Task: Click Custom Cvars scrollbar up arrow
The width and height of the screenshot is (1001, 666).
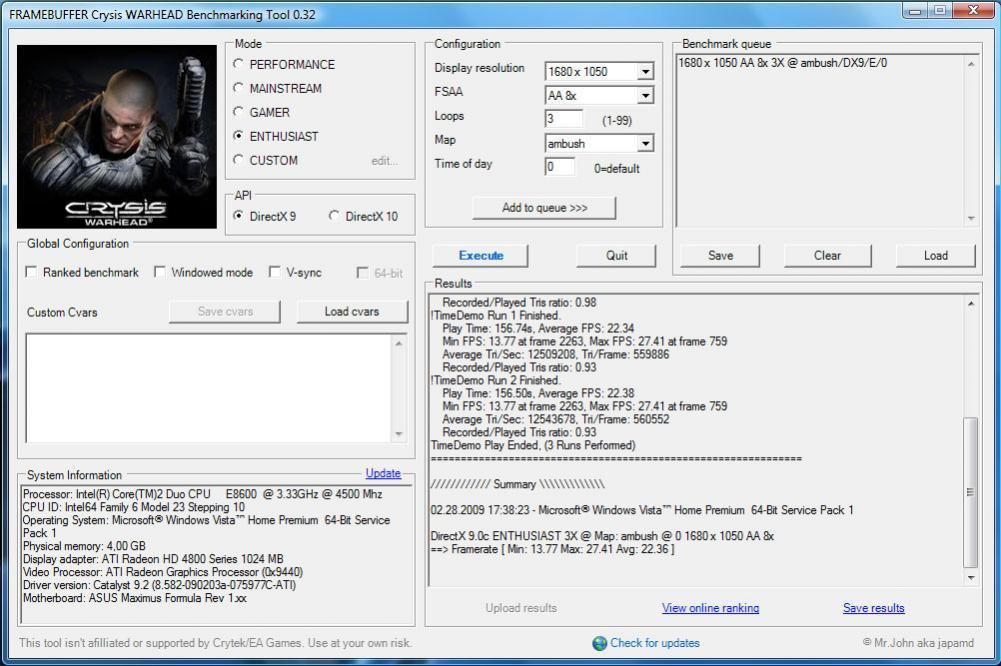Action: coord(398,343)
